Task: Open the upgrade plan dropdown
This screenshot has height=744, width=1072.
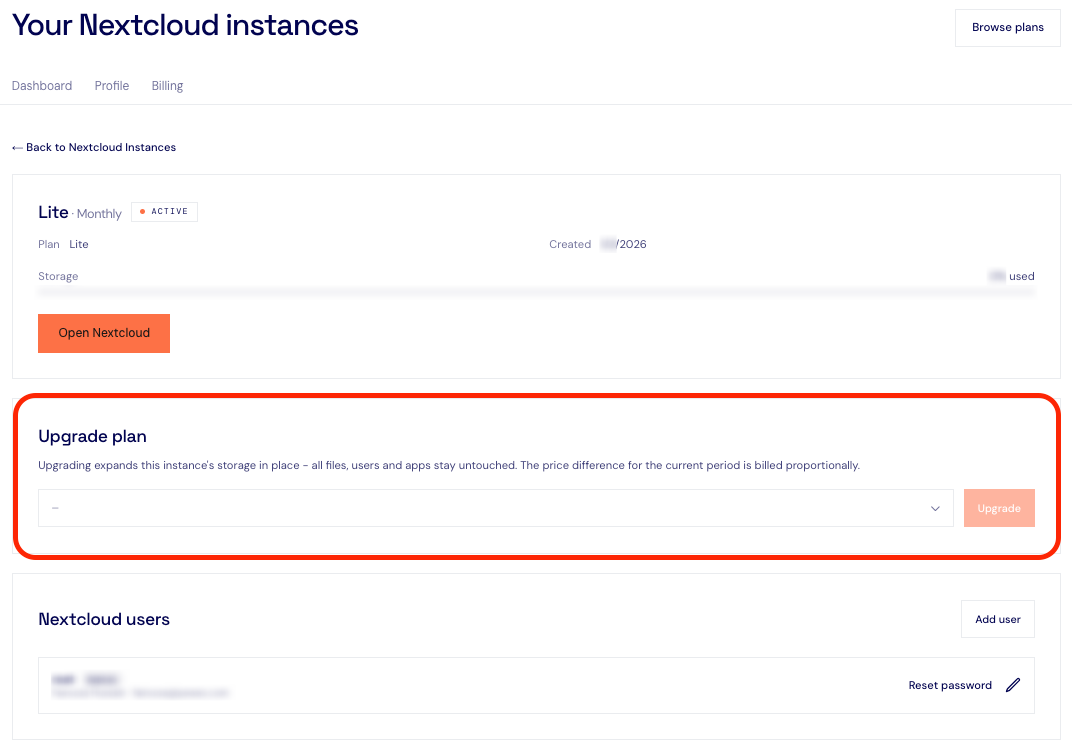Action: click(x=496, y=508)
